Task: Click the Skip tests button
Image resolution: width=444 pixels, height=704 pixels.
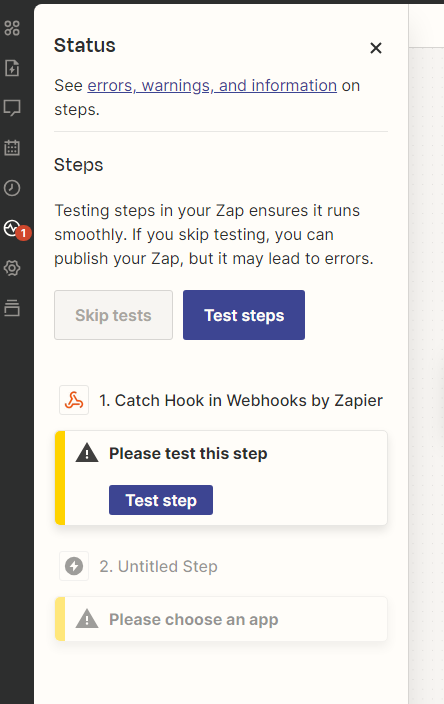Action: tap(114, 315)
